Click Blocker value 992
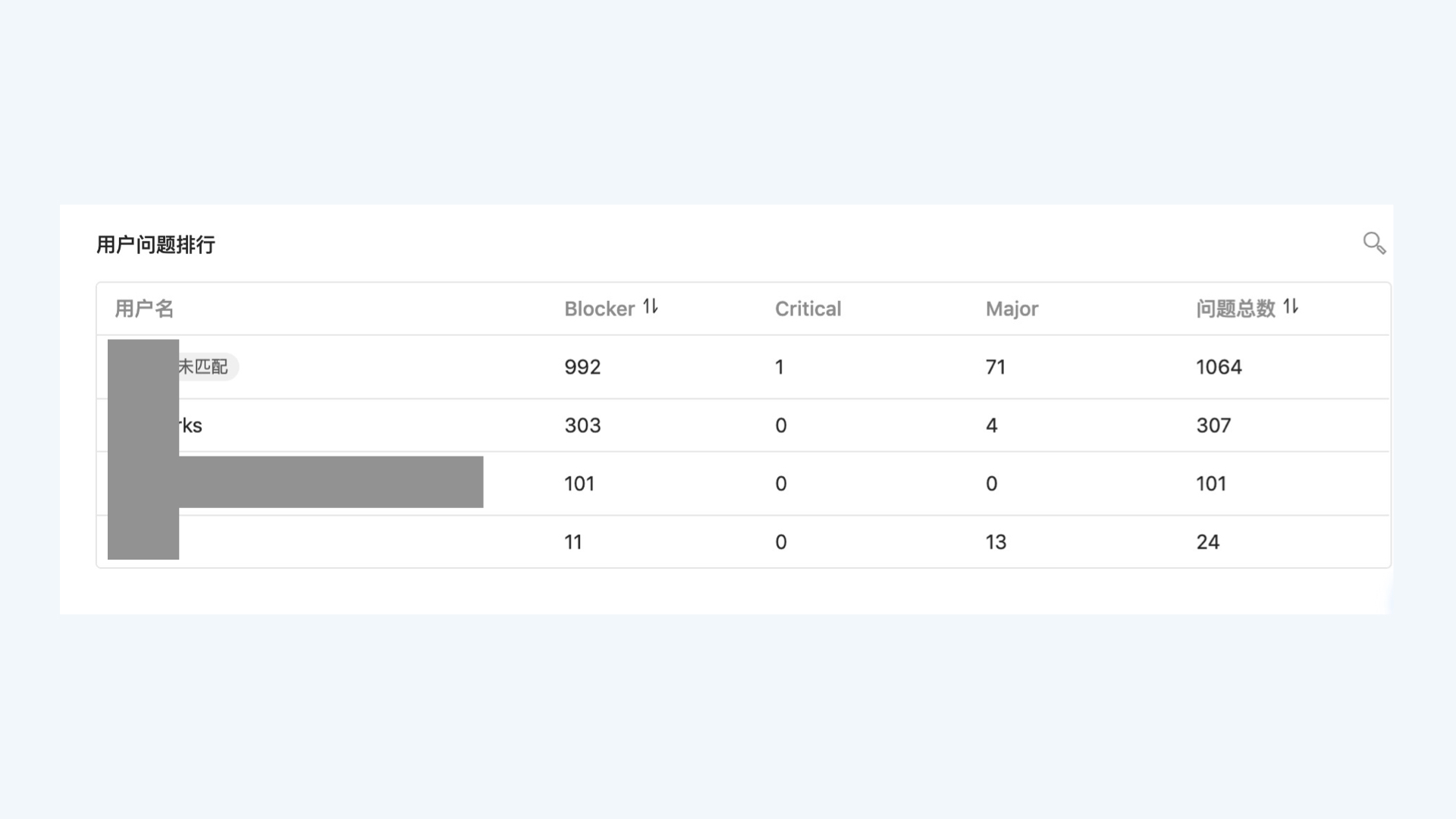1456x819 pixels. [x=582, y=367]
